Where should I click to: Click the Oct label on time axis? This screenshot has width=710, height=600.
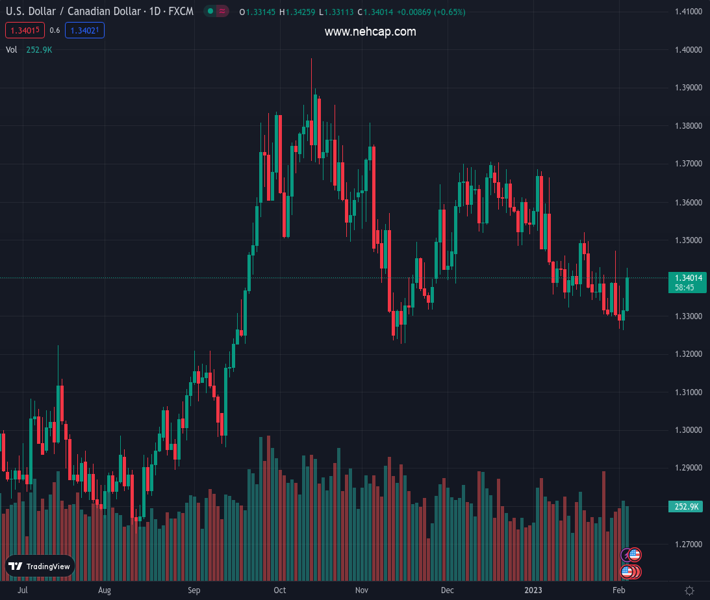(x=279, y=591)
